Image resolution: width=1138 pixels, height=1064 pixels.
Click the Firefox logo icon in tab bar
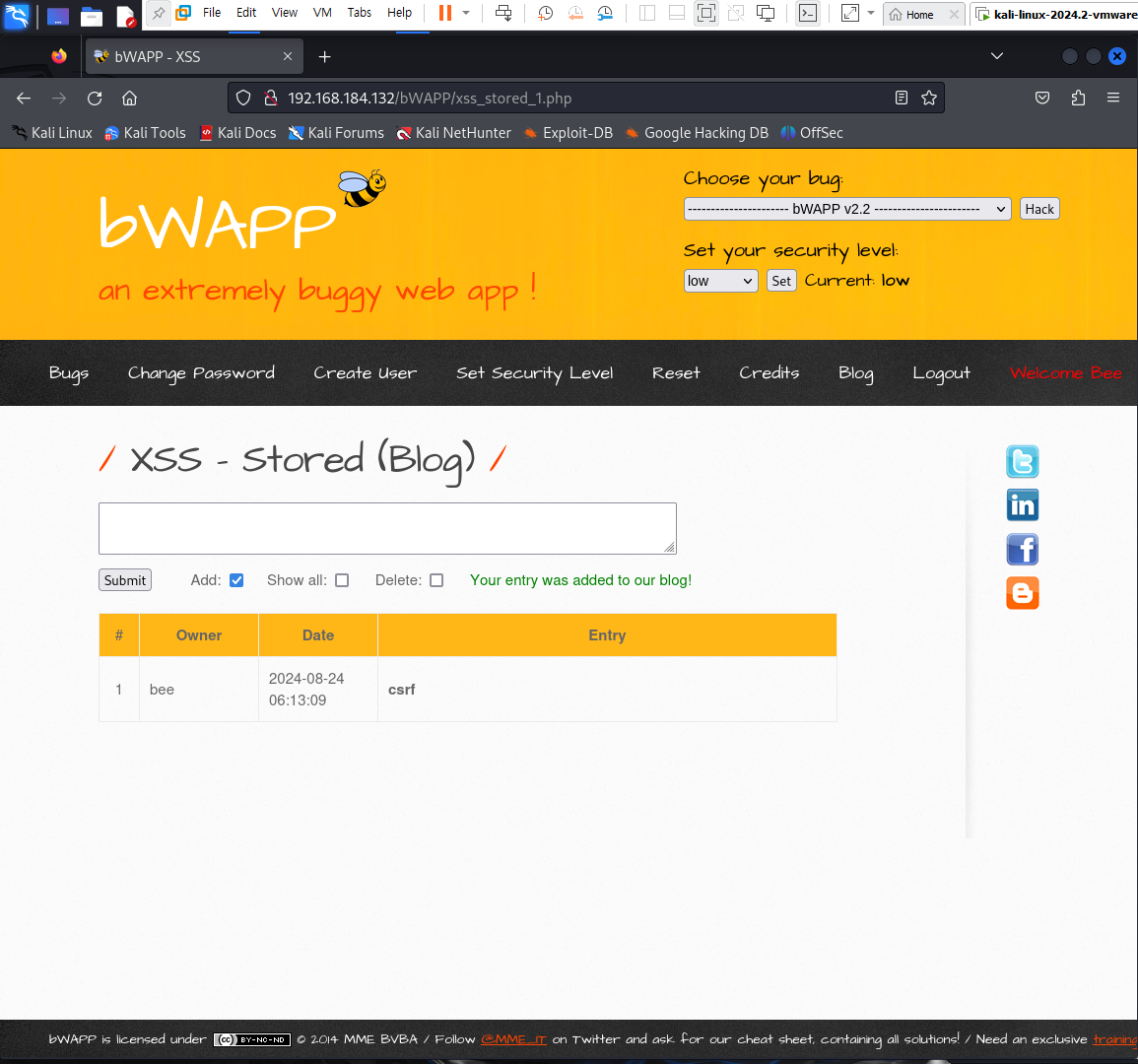[59, 56]
